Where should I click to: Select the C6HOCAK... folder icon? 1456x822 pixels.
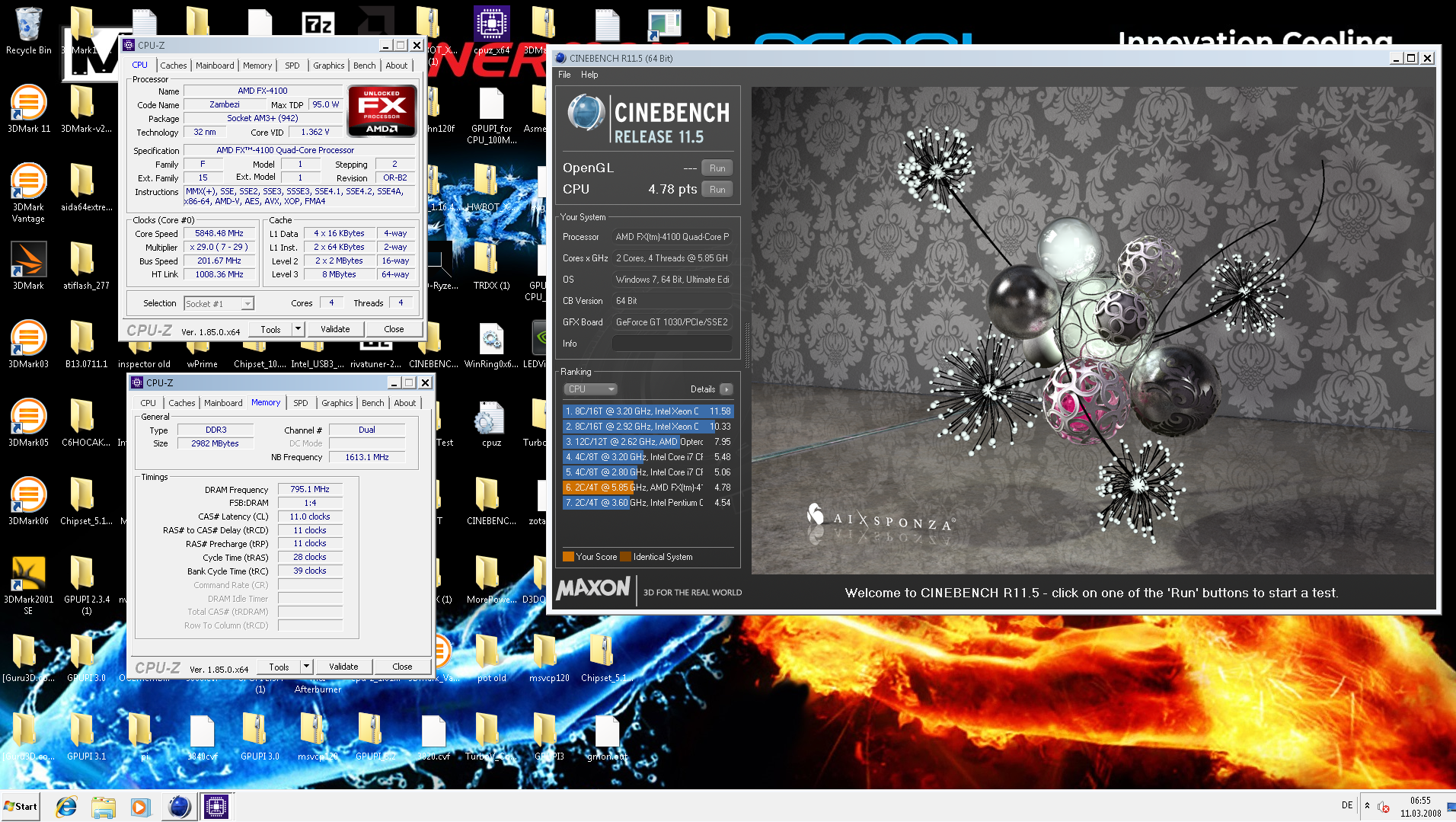click(x=86, y=422)
